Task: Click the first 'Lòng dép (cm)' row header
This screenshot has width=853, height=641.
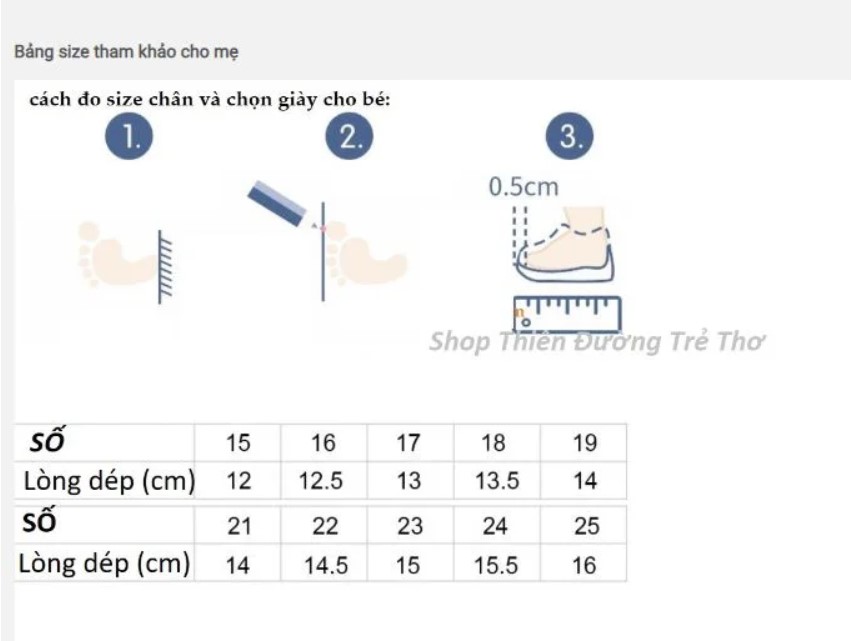Action: [109, 481]
